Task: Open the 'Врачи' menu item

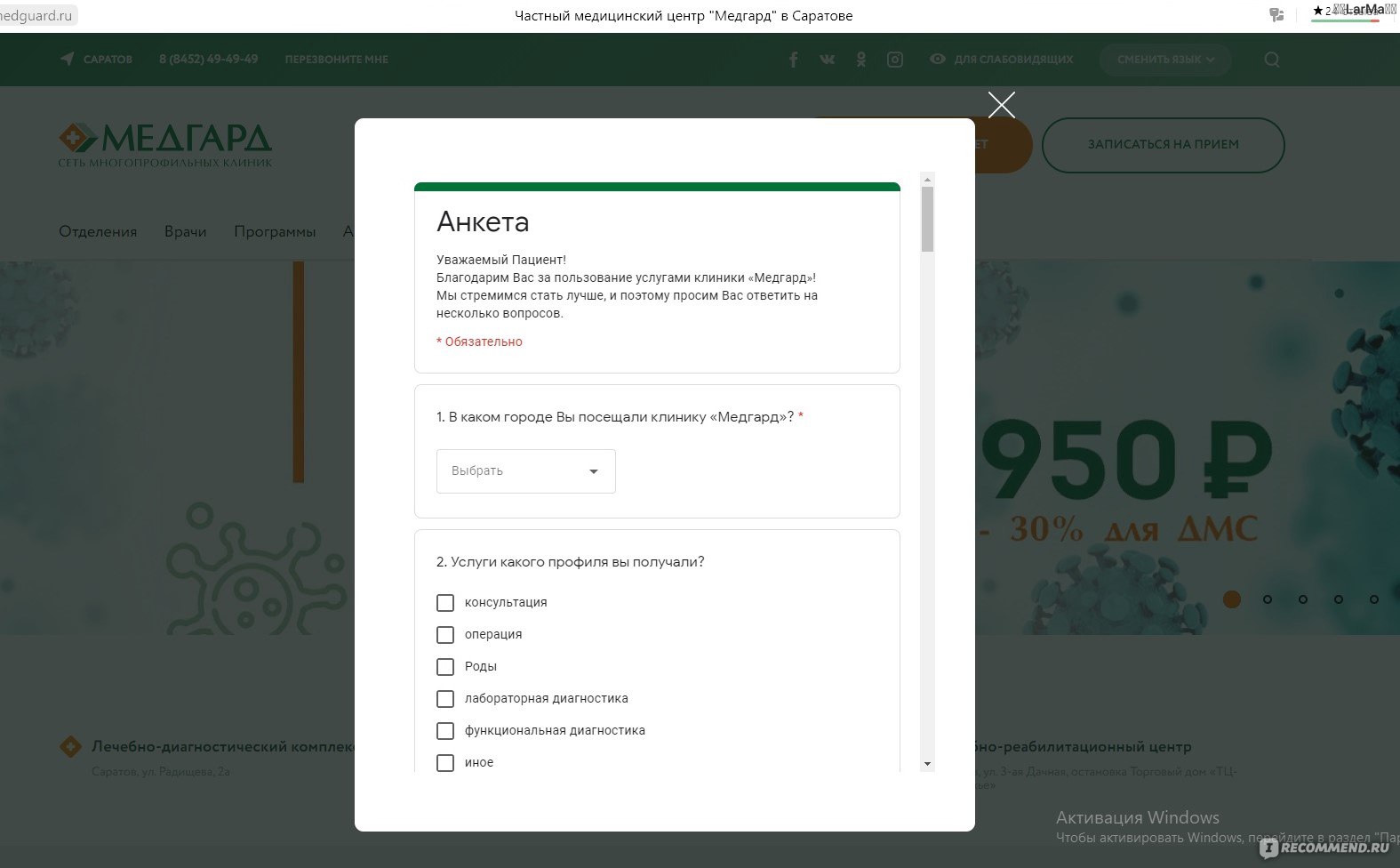Action: (185, 231)
